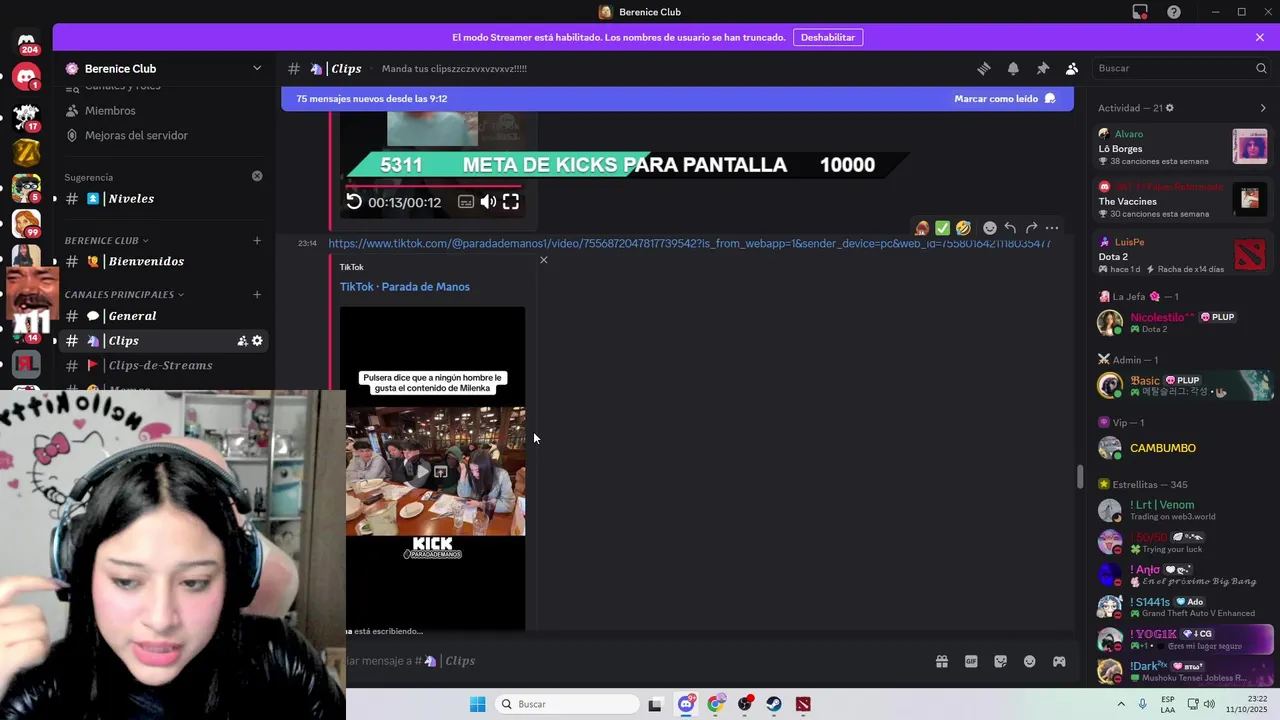
Task: Open the Parada de Manos TikTok title link
Action: [405, 287]
